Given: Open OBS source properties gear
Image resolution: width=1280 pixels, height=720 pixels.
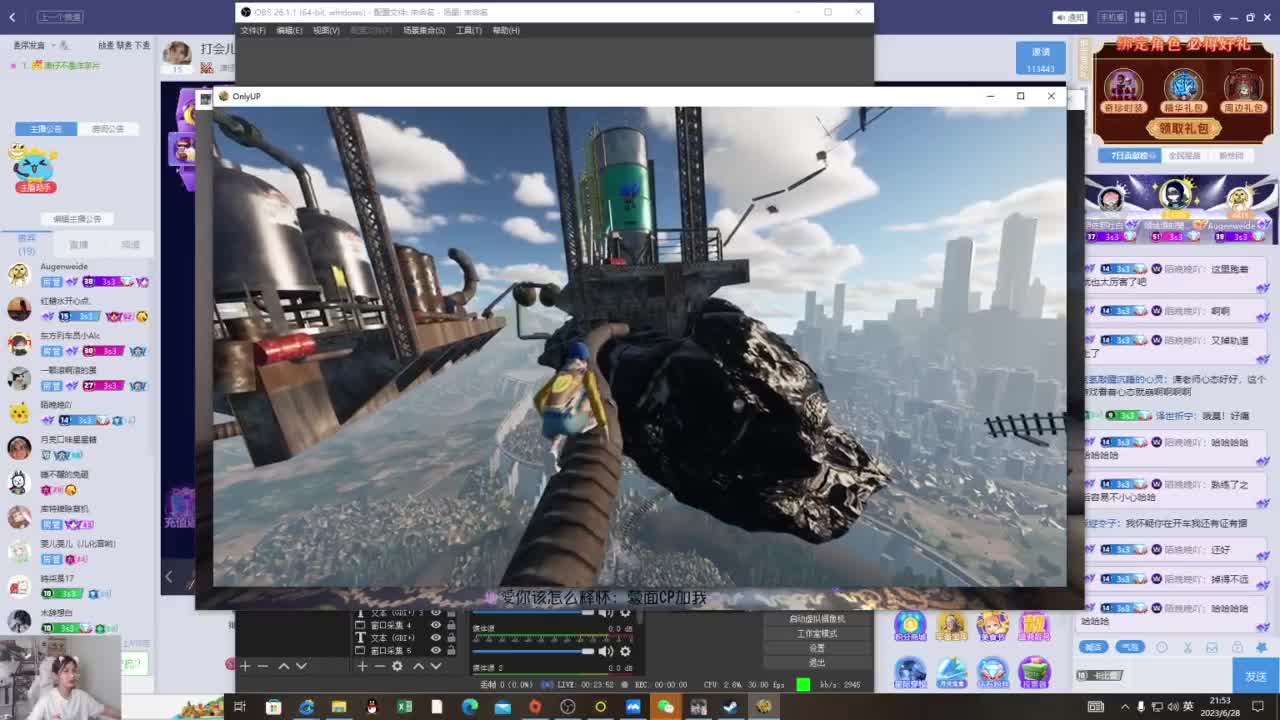Looking at the screenshot, I should click(398, 666).
